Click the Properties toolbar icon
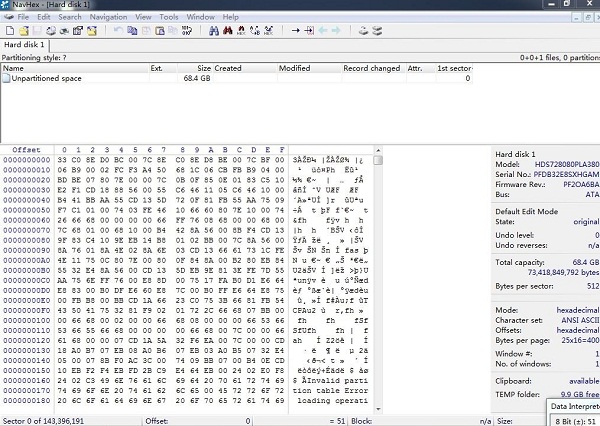The height and width of the screenshot is (426, 600). coord(78,31)
